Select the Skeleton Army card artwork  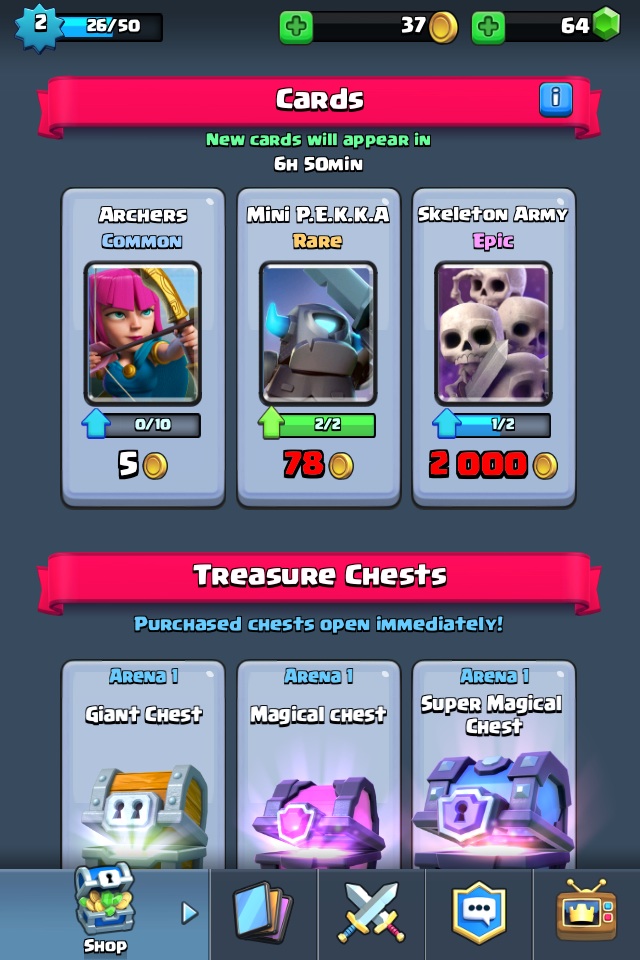click(x=493, y=334)
